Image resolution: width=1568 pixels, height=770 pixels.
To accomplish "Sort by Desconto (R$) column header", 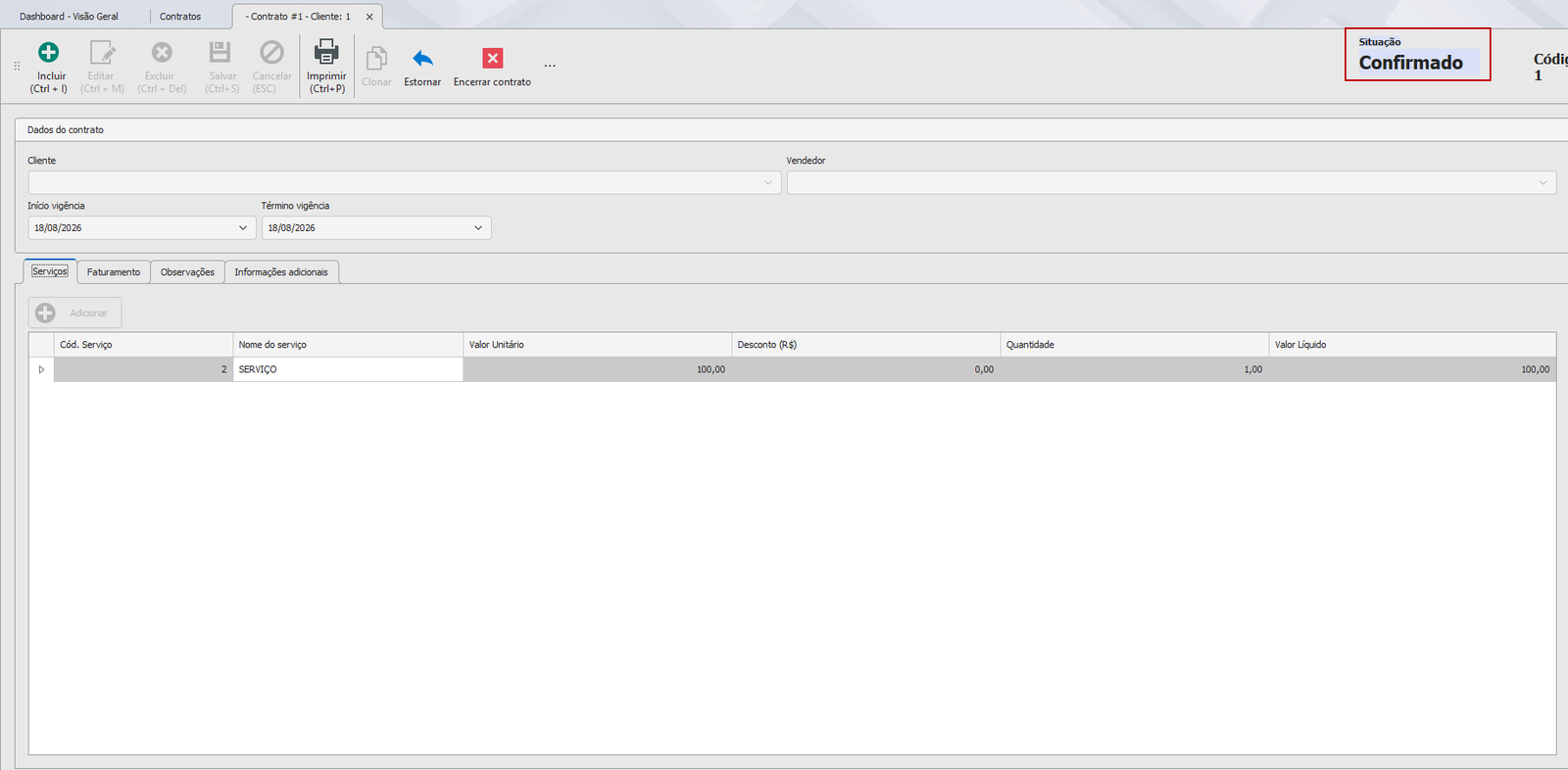I will point(865,345).
